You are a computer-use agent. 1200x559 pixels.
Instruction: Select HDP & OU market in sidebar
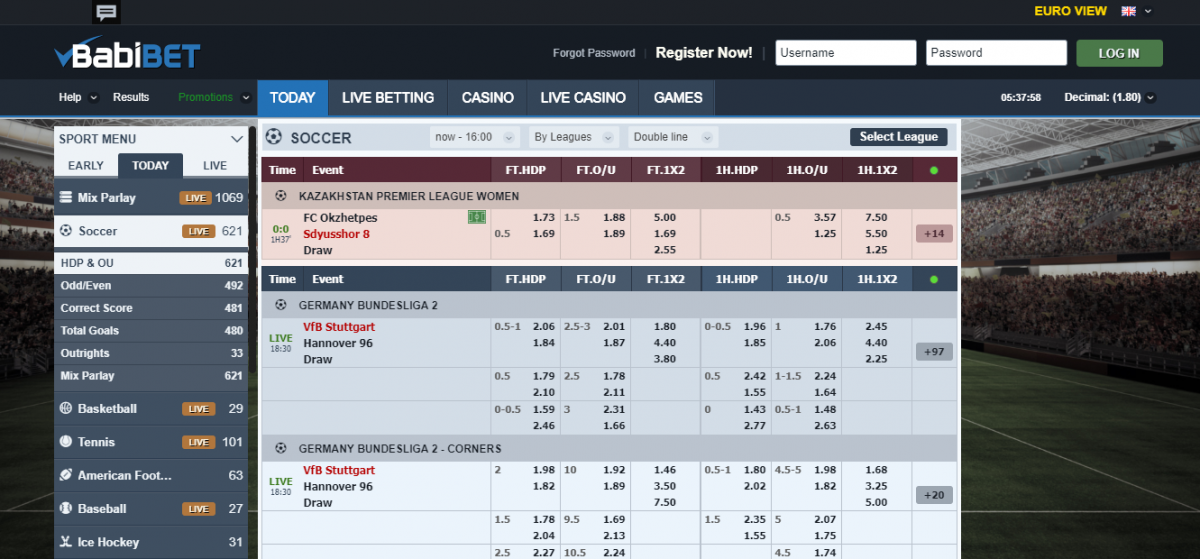(x=151, y=263)
